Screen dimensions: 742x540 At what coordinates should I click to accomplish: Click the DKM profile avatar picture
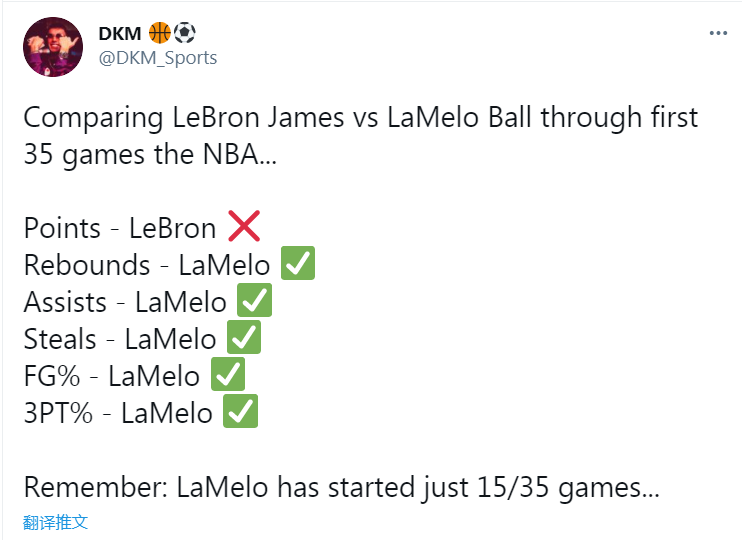point(53,47)
